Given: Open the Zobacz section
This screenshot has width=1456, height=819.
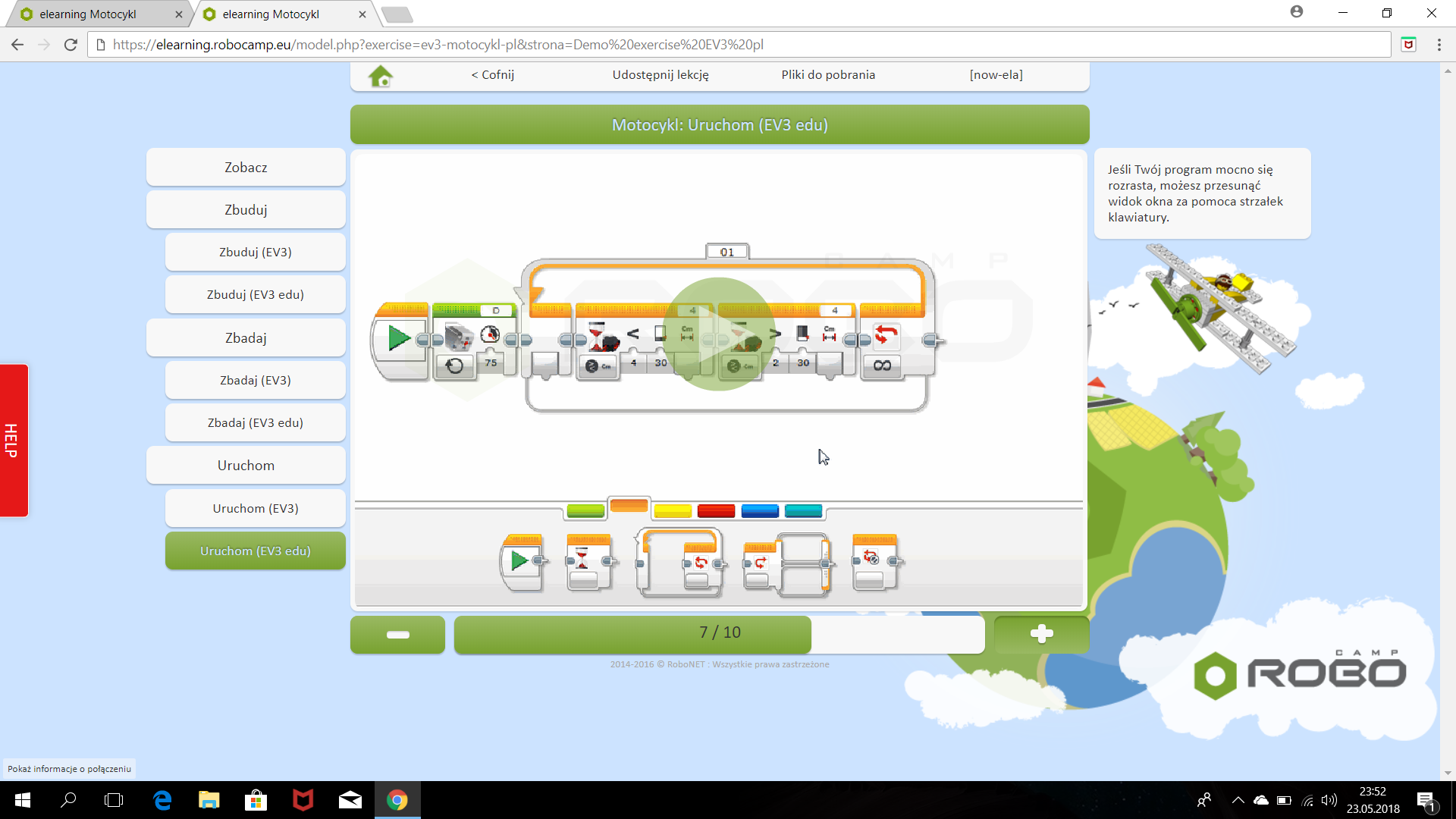Looking at the screenshot, I should (246, 168).
